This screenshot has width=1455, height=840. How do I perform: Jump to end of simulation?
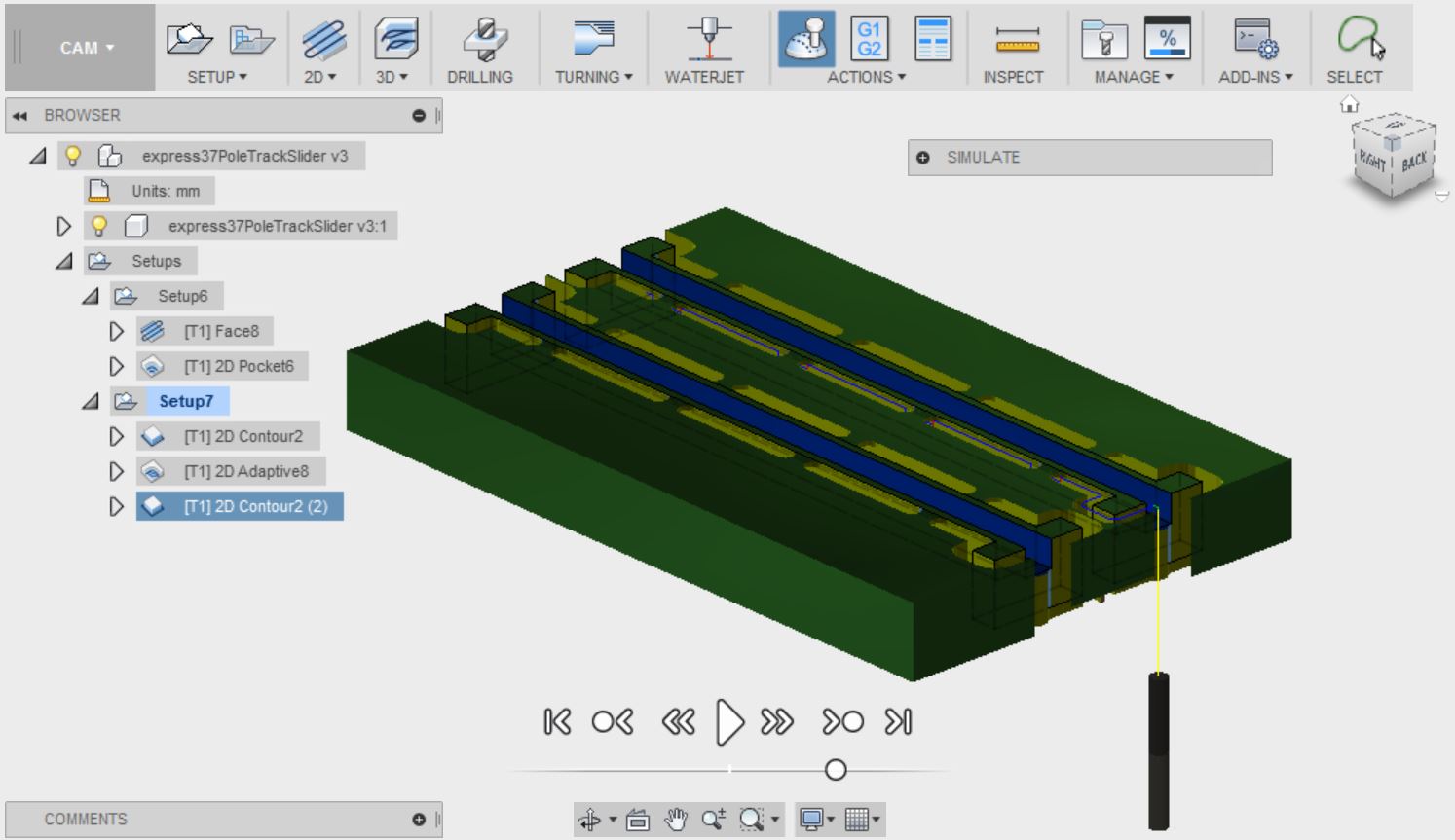coord(898,722)
